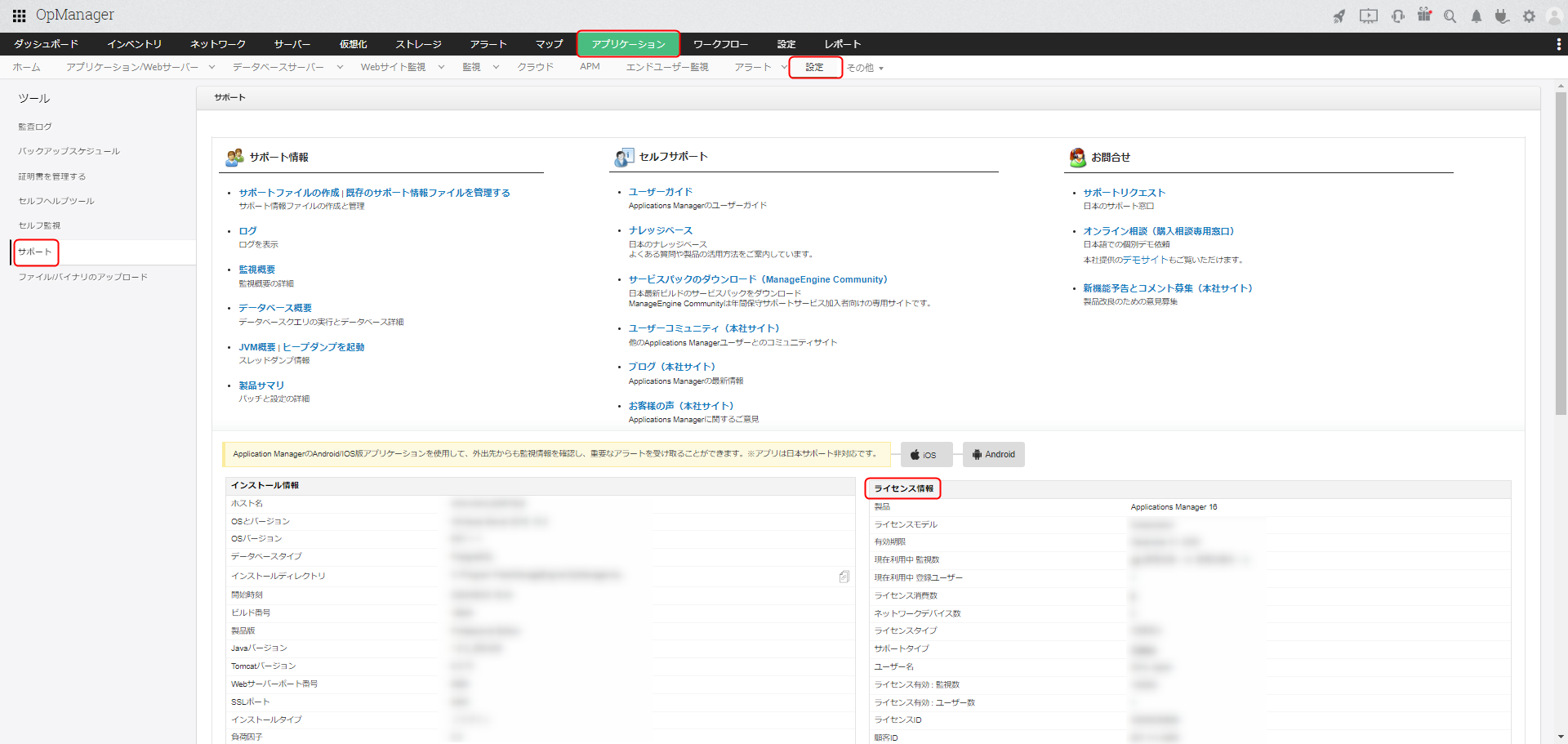
Task: Open the presentation screen video icon
Action: pos(1369,16)
